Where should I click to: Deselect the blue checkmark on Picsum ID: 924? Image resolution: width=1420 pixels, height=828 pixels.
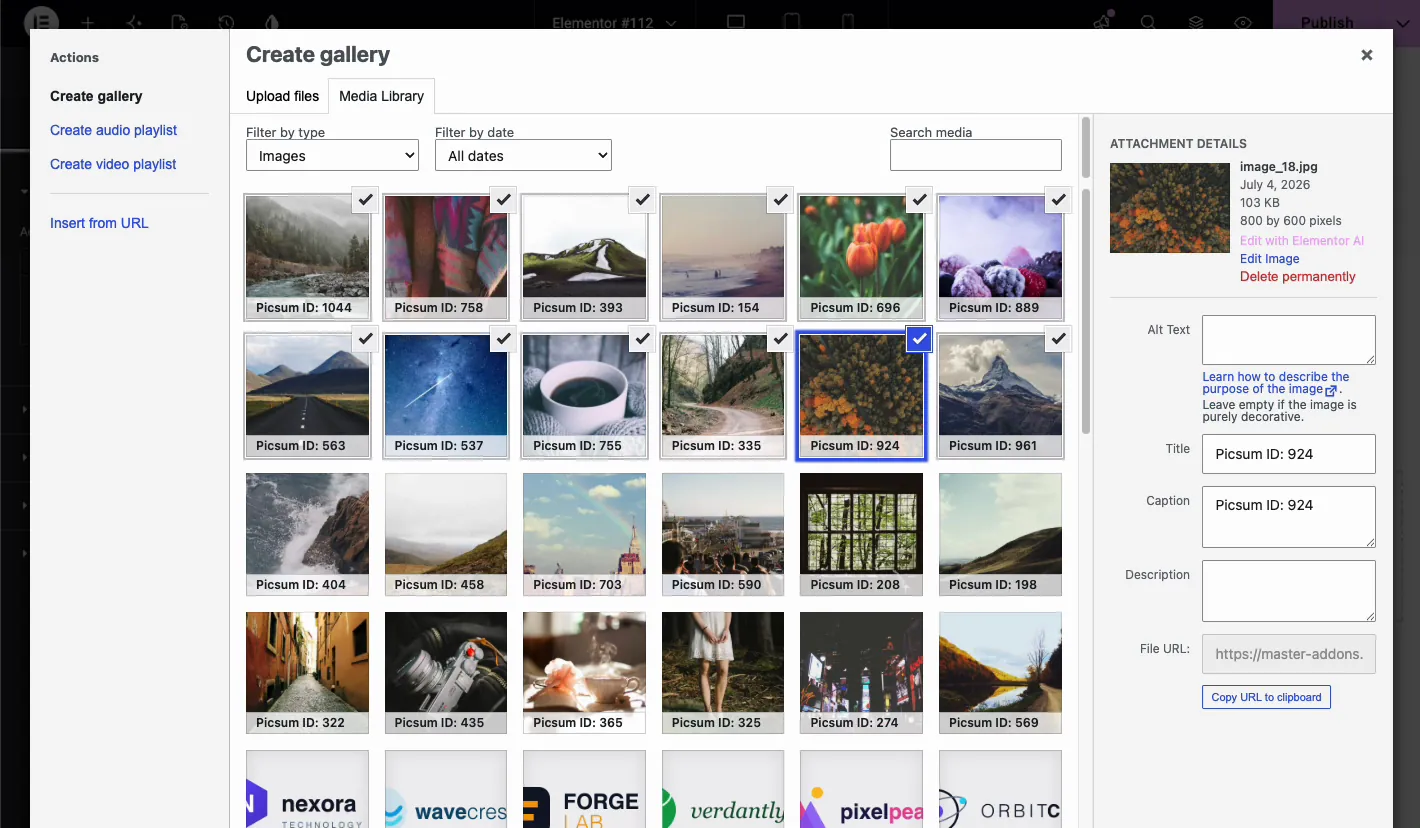coord(920,339)
